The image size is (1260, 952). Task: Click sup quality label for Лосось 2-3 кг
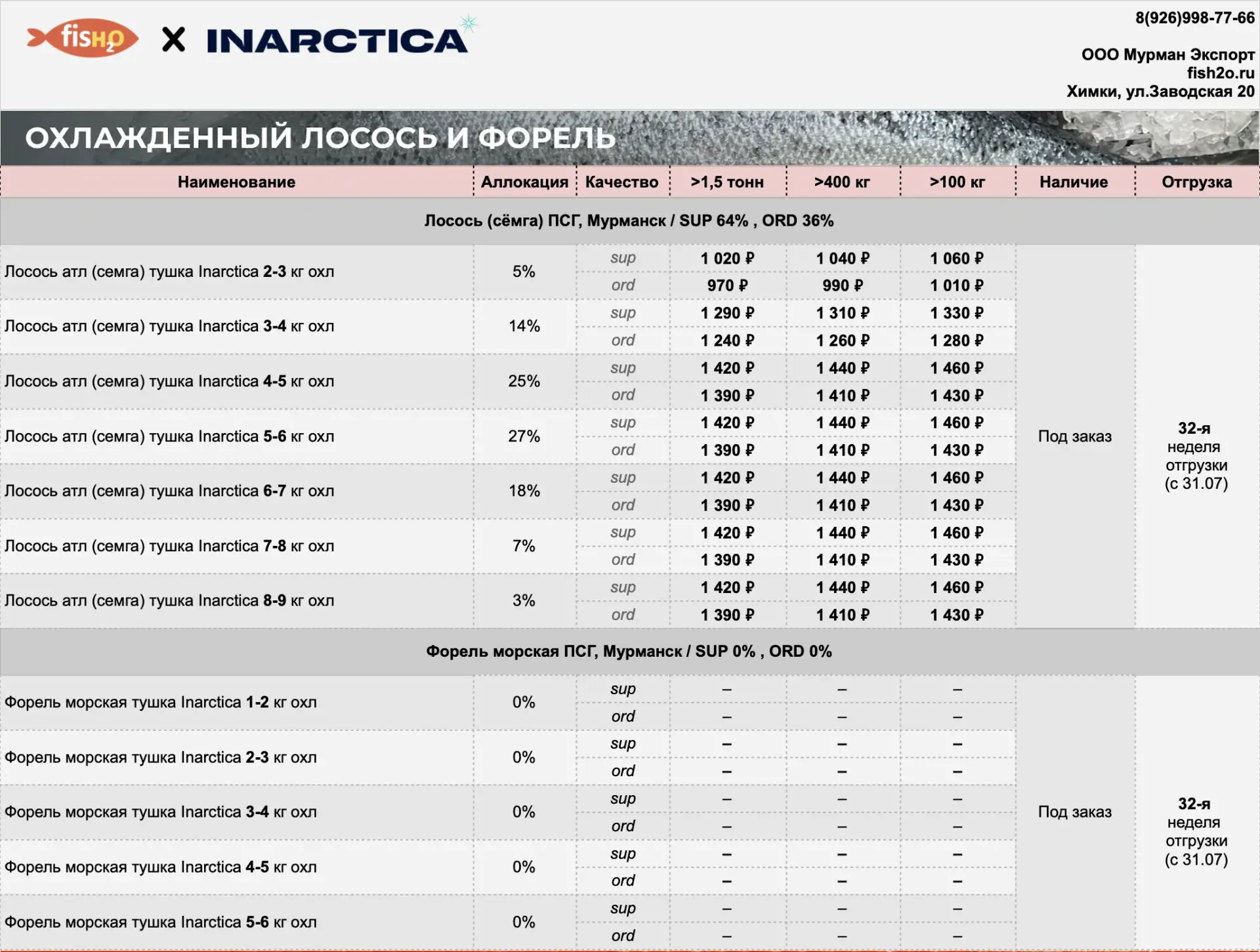pos(623,258)
